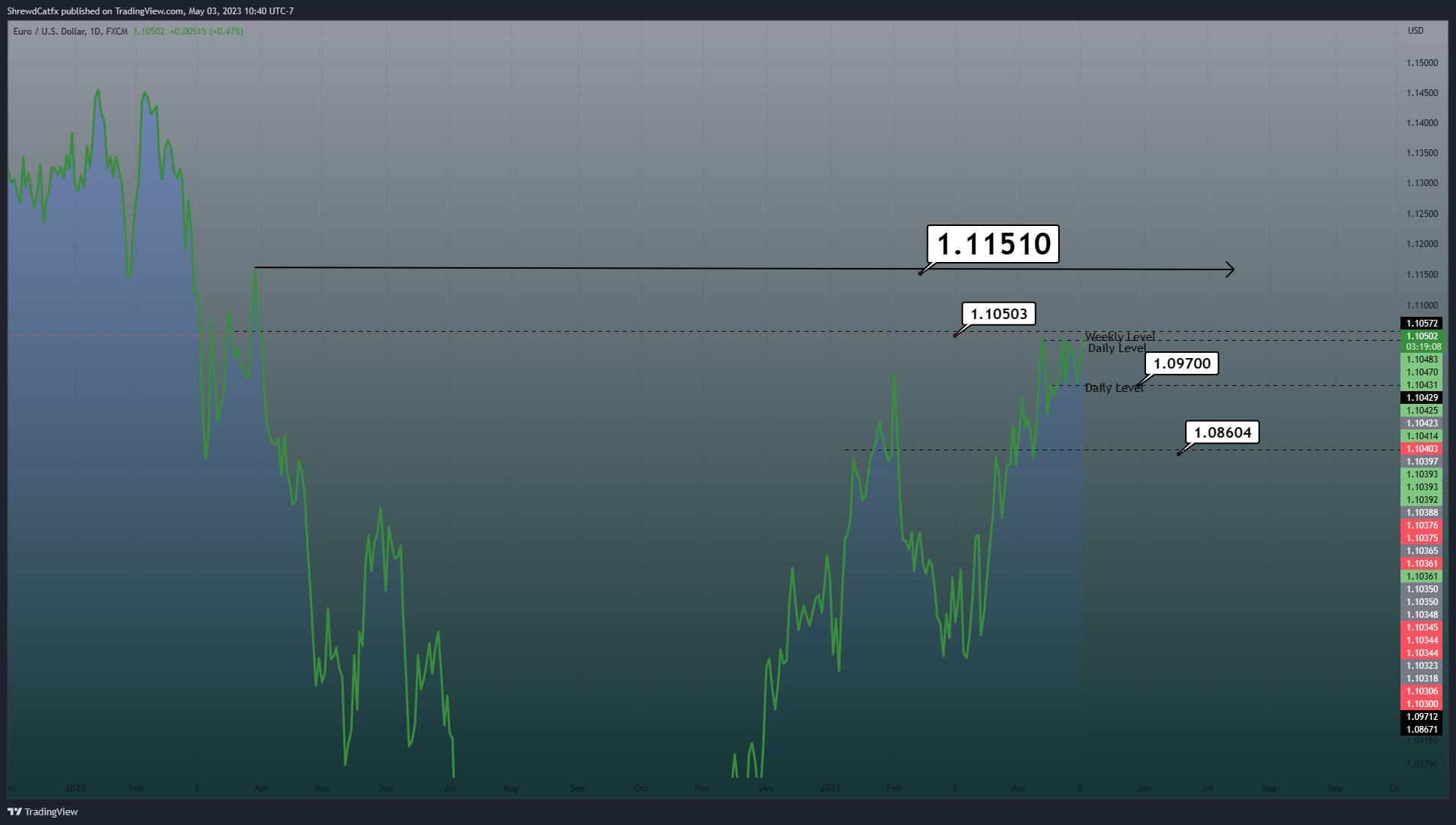Select the ShrewdCatfx author name
The width and height of the screenshot is (1456, 825).
pyautogui.click(x=33, y=11)
